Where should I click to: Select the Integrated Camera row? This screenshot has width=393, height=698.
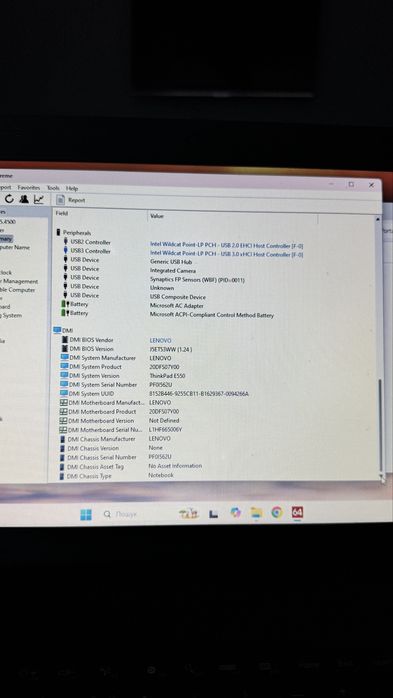click(173, 271)
